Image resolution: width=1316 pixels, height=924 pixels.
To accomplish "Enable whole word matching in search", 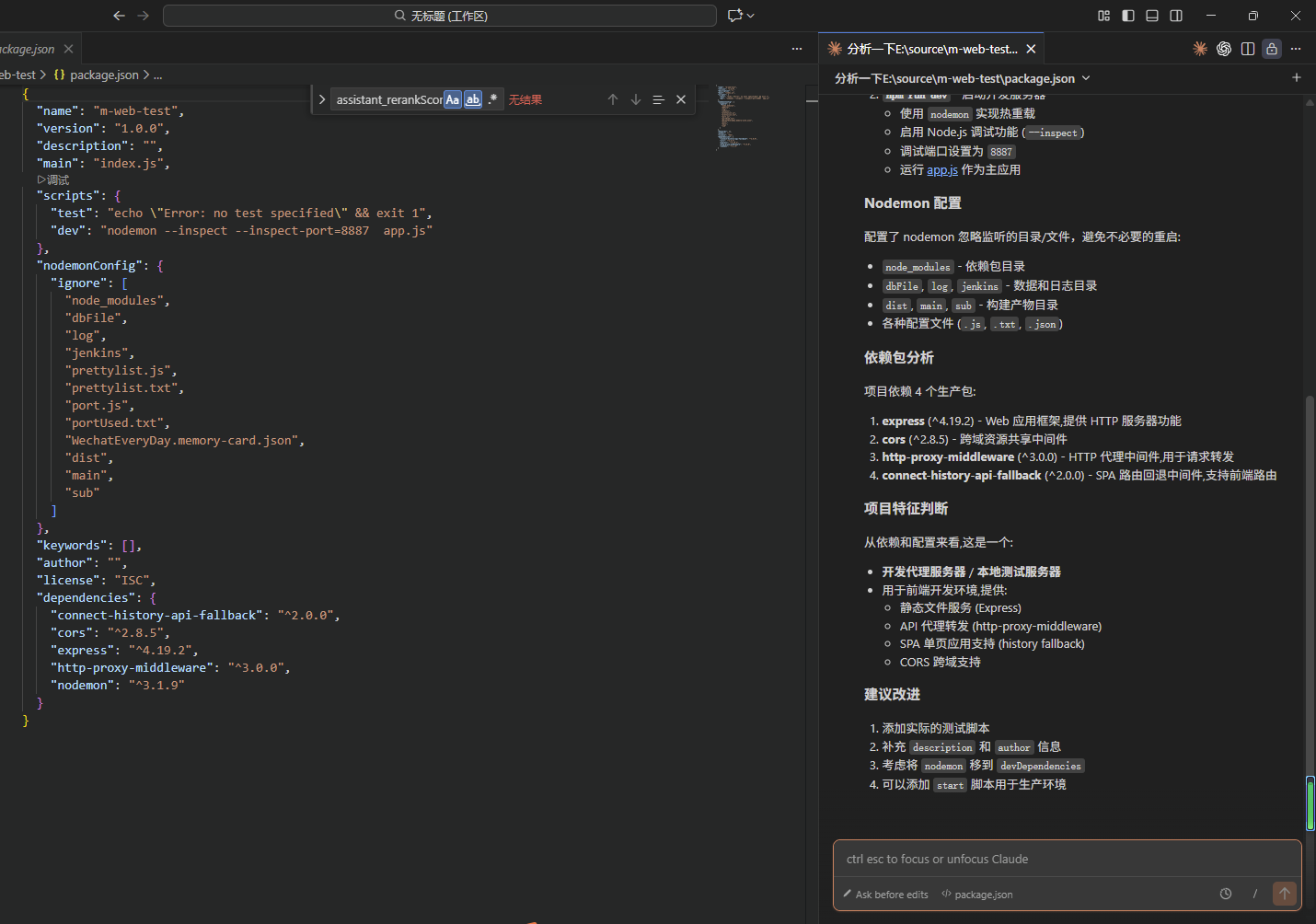I will [473, 99].
